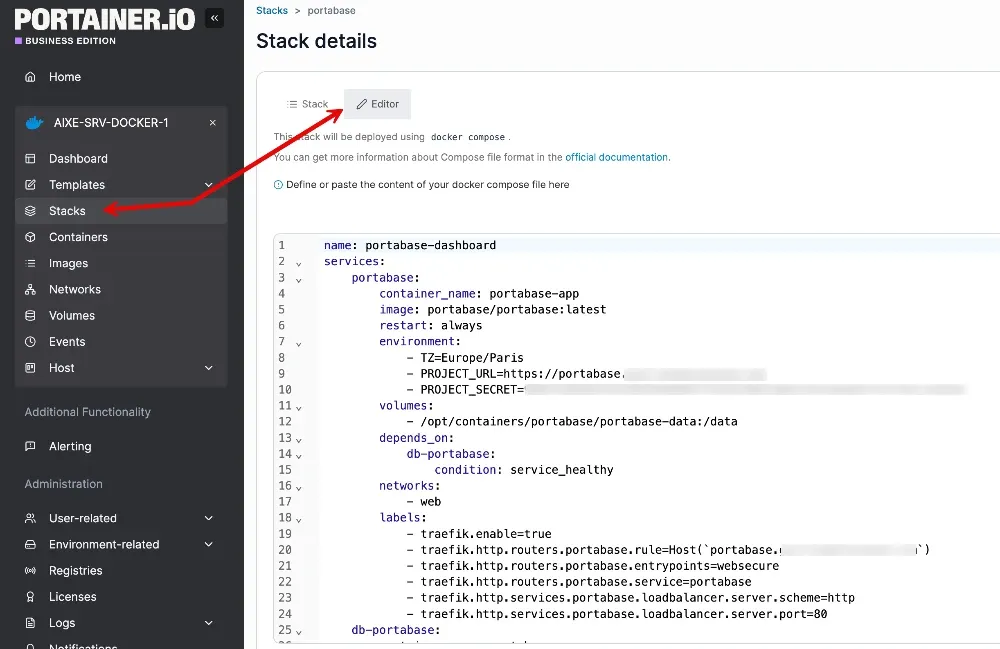Click the Networks topology icon

click(x=30, y=289)
